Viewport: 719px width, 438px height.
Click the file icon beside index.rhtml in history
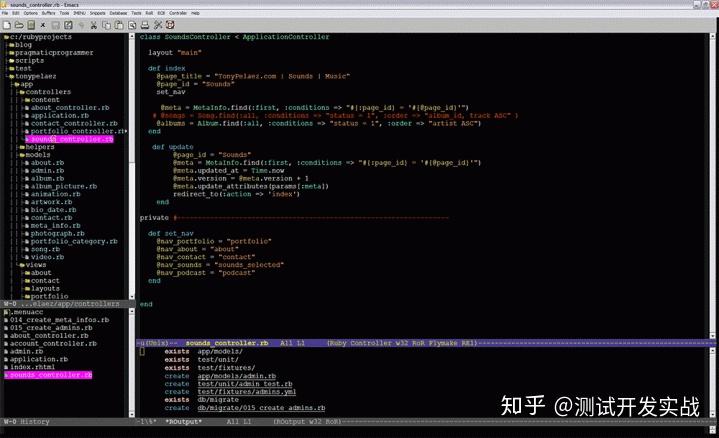coord(6,367)
